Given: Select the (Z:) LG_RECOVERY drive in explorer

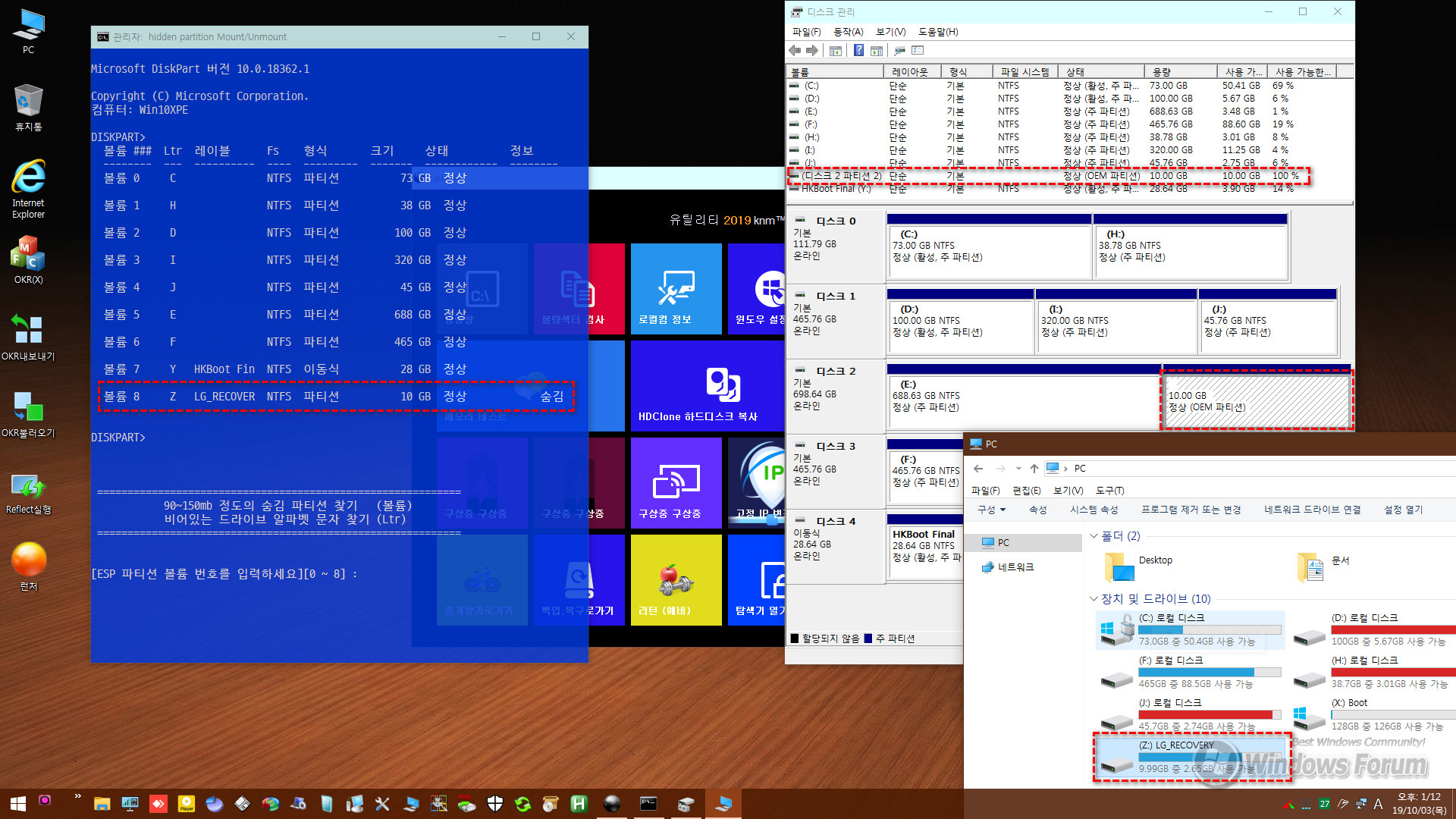Looking at the screenshot, I should pos(1191,757).
